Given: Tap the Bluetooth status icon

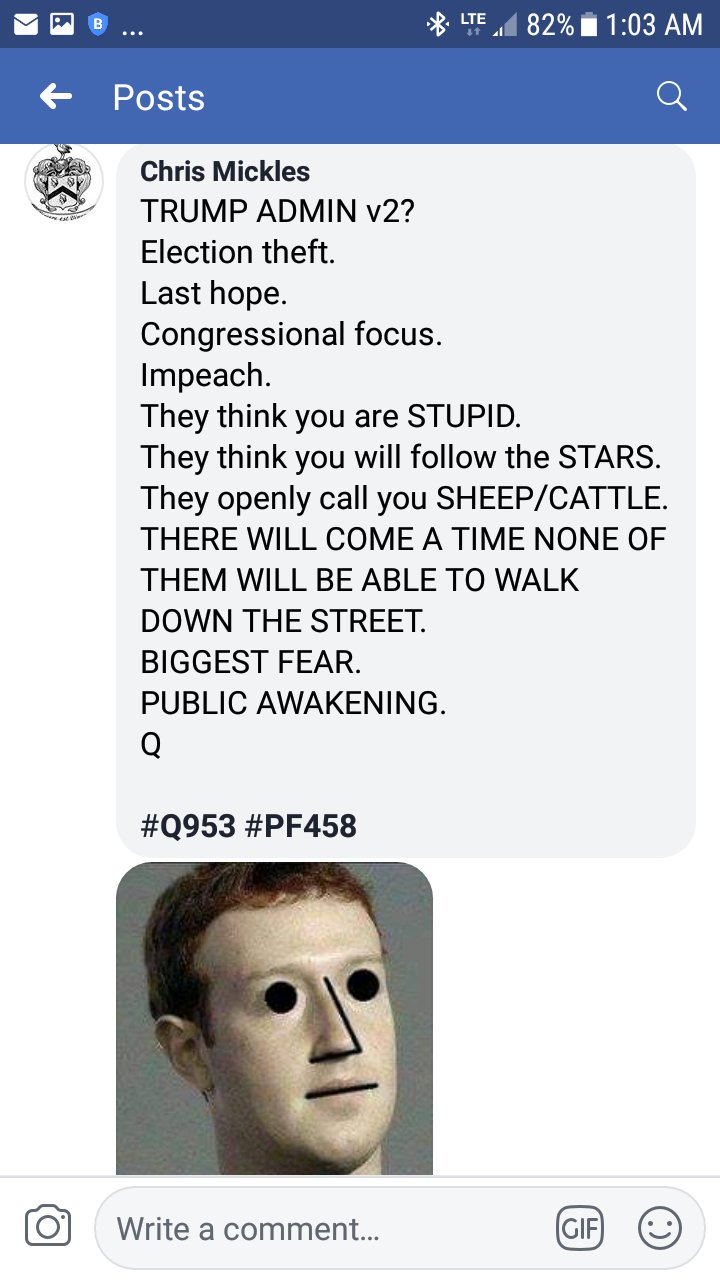Looking at the screenshot, I should click(x=437, y=24).
